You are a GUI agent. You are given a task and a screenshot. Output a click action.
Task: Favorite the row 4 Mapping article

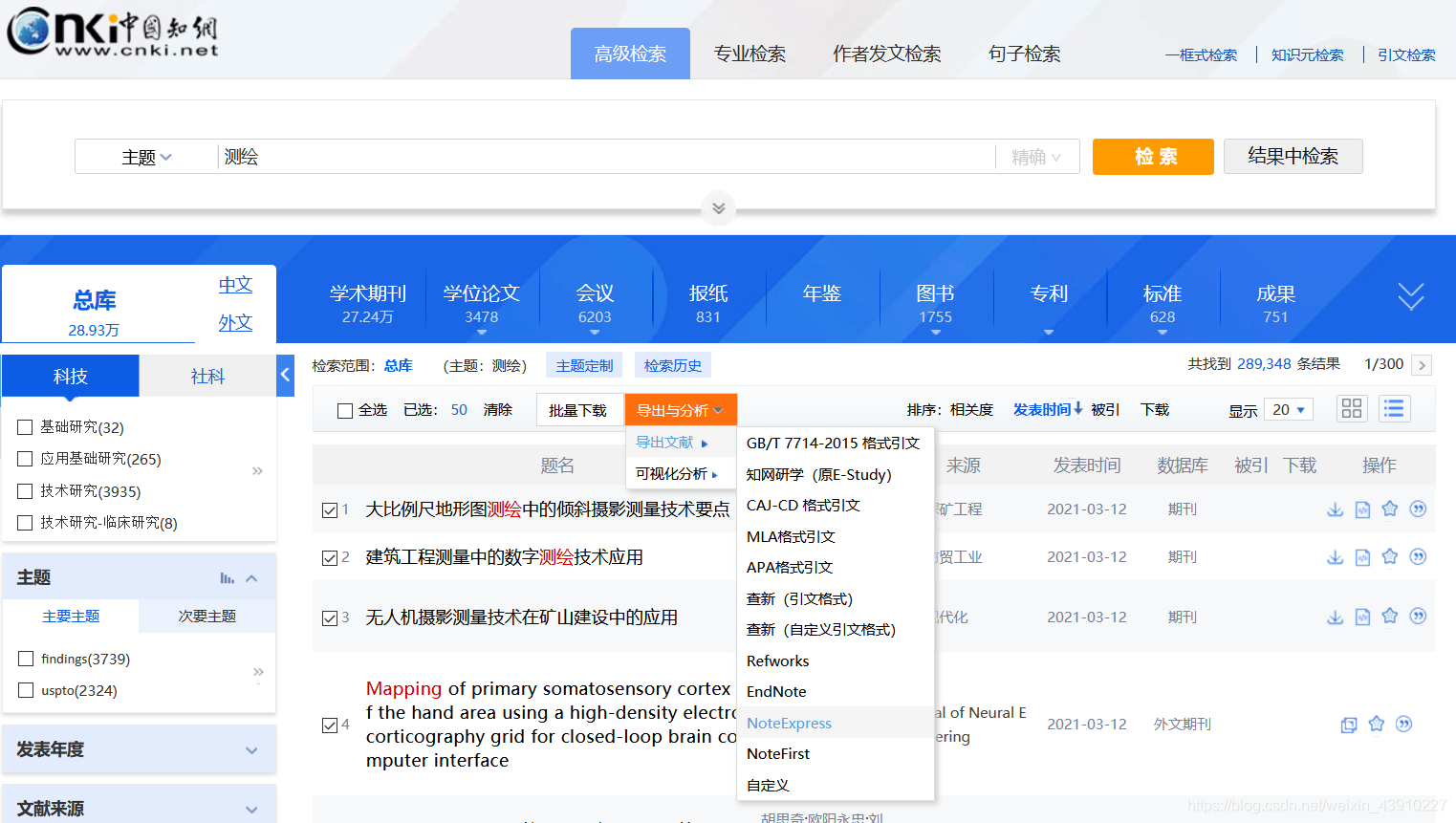pos(1377,724)
